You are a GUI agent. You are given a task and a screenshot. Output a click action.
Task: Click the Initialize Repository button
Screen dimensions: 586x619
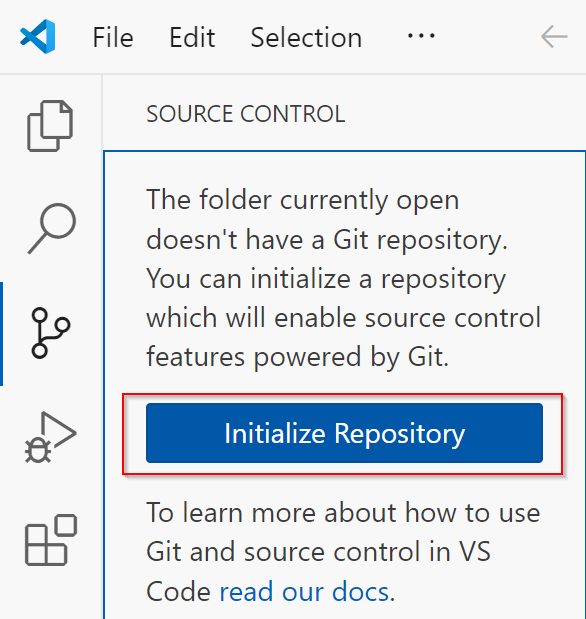(x=344, y=433)
